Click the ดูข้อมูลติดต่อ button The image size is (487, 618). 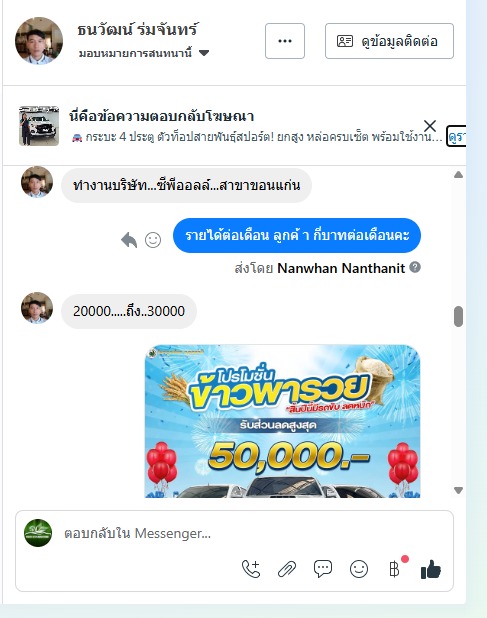389,41
